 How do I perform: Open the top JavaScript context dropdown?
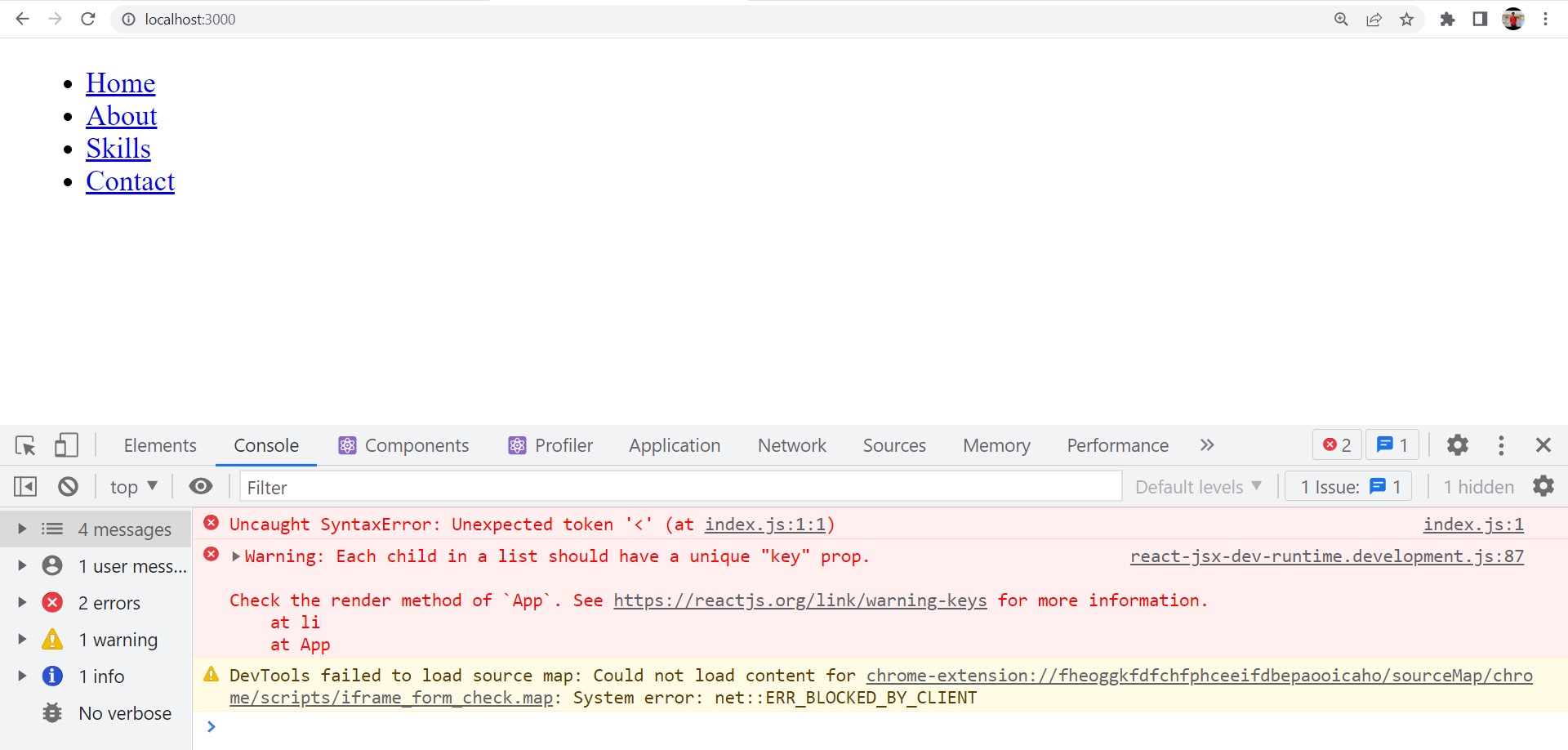point(133,487)
